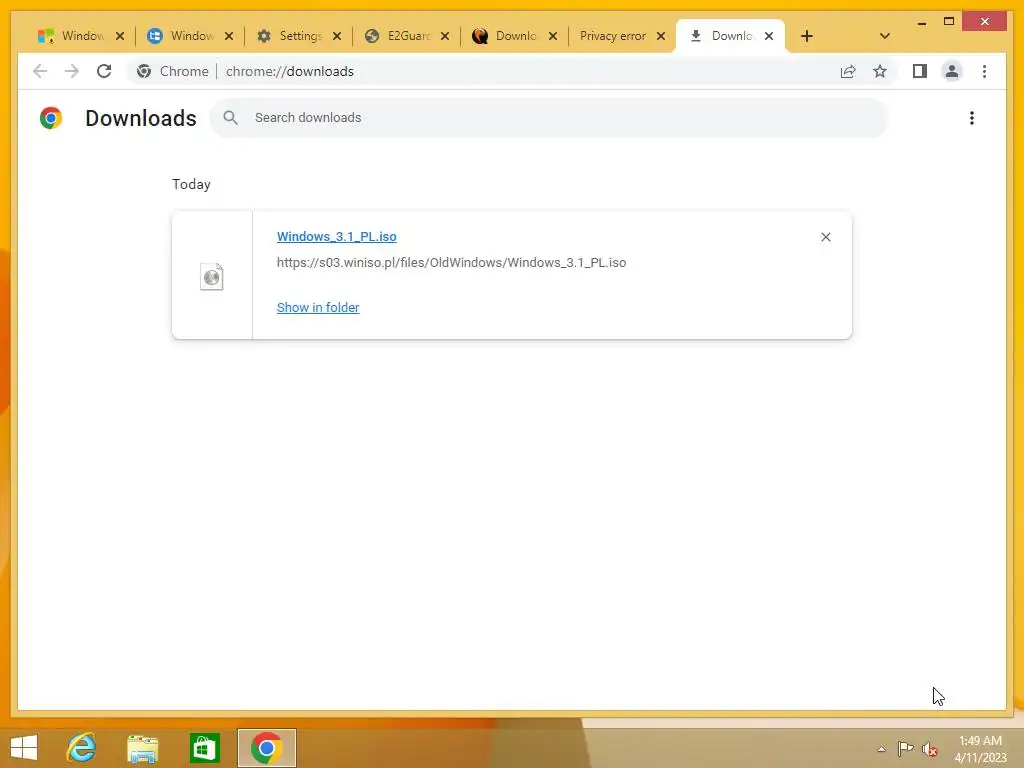This screenshot has width=1024, height=768.
Task: Open File Explorer from the taskbar
Action: tap(142, 748)
